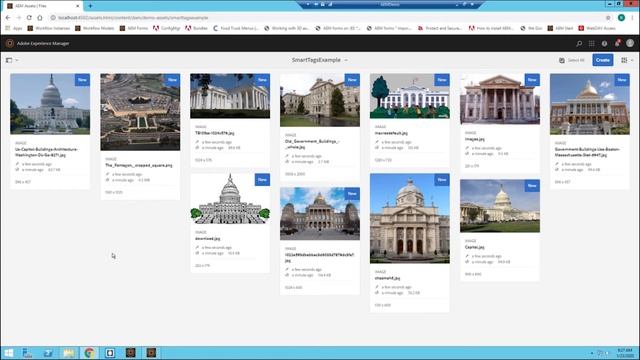Select the black-and-white Capitol drawing thumbnail
Screen dimensions: 640x360
point(230,199)
